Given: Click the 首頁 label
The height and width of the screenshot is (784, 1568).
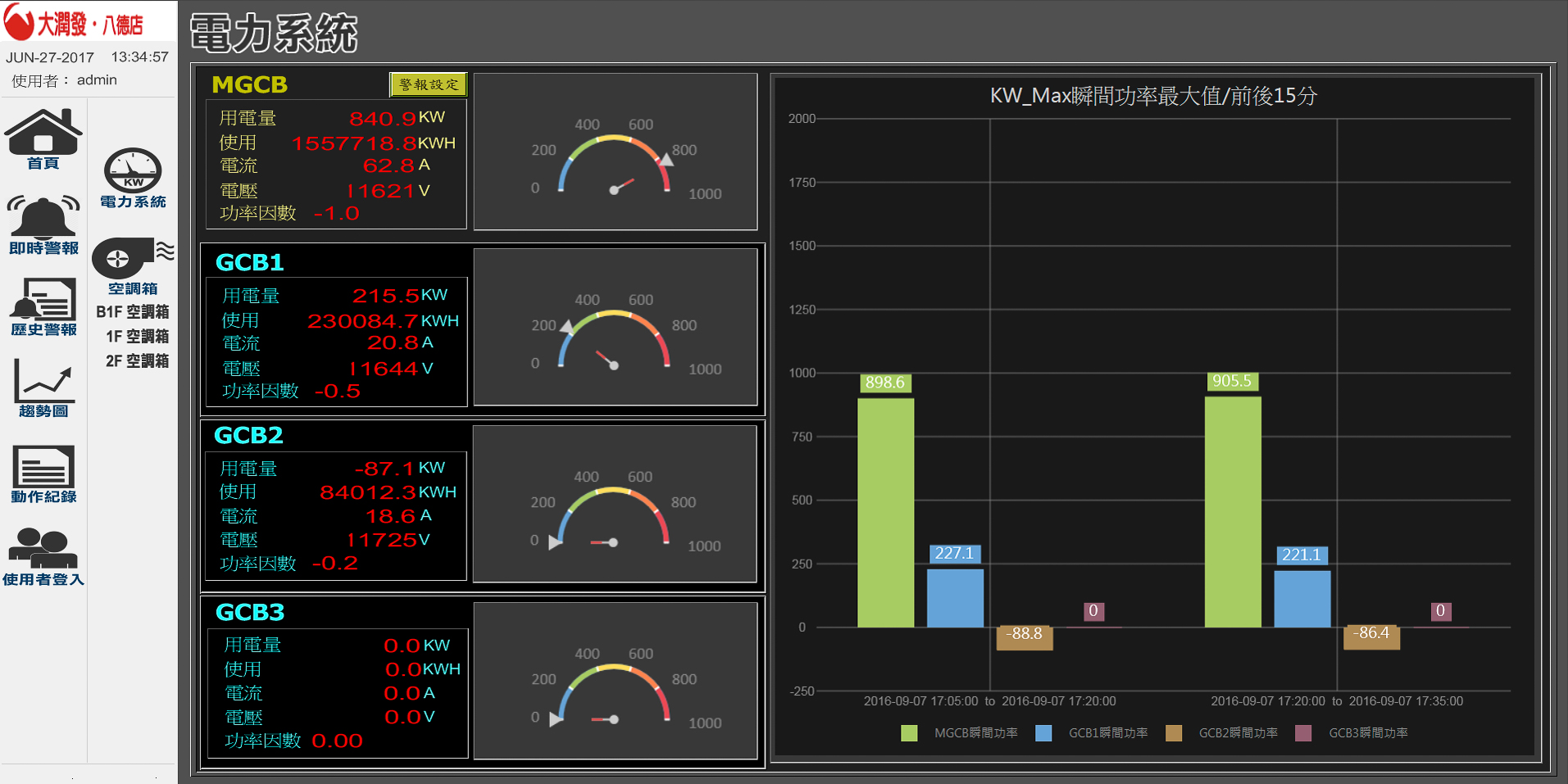Looking at the screenshot, I should coord(43,163).
